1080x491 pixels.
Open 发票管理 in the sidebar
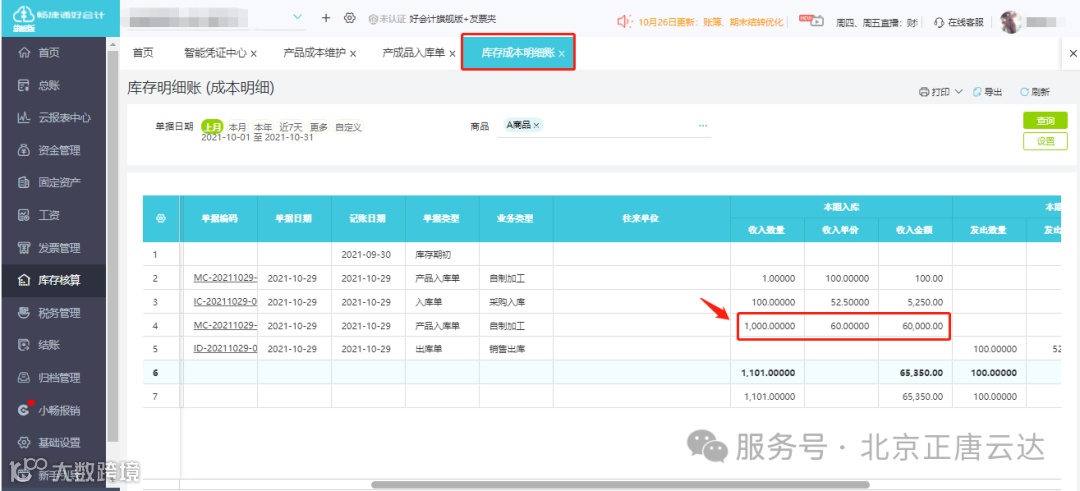click(59, 248)
